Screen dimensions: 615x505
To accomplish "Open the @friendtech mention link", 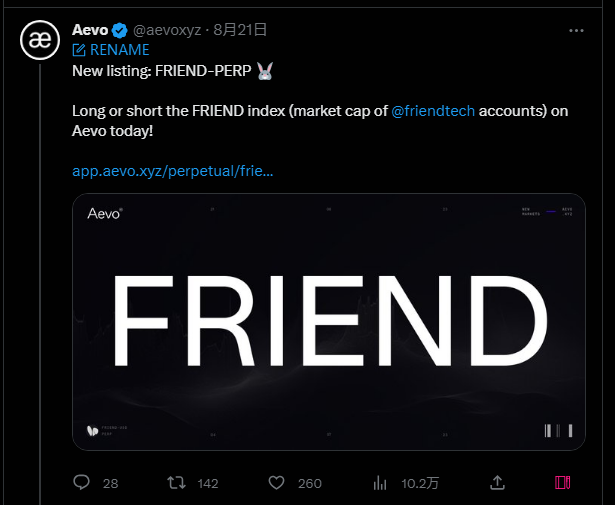I will click(x=433, y=111).
